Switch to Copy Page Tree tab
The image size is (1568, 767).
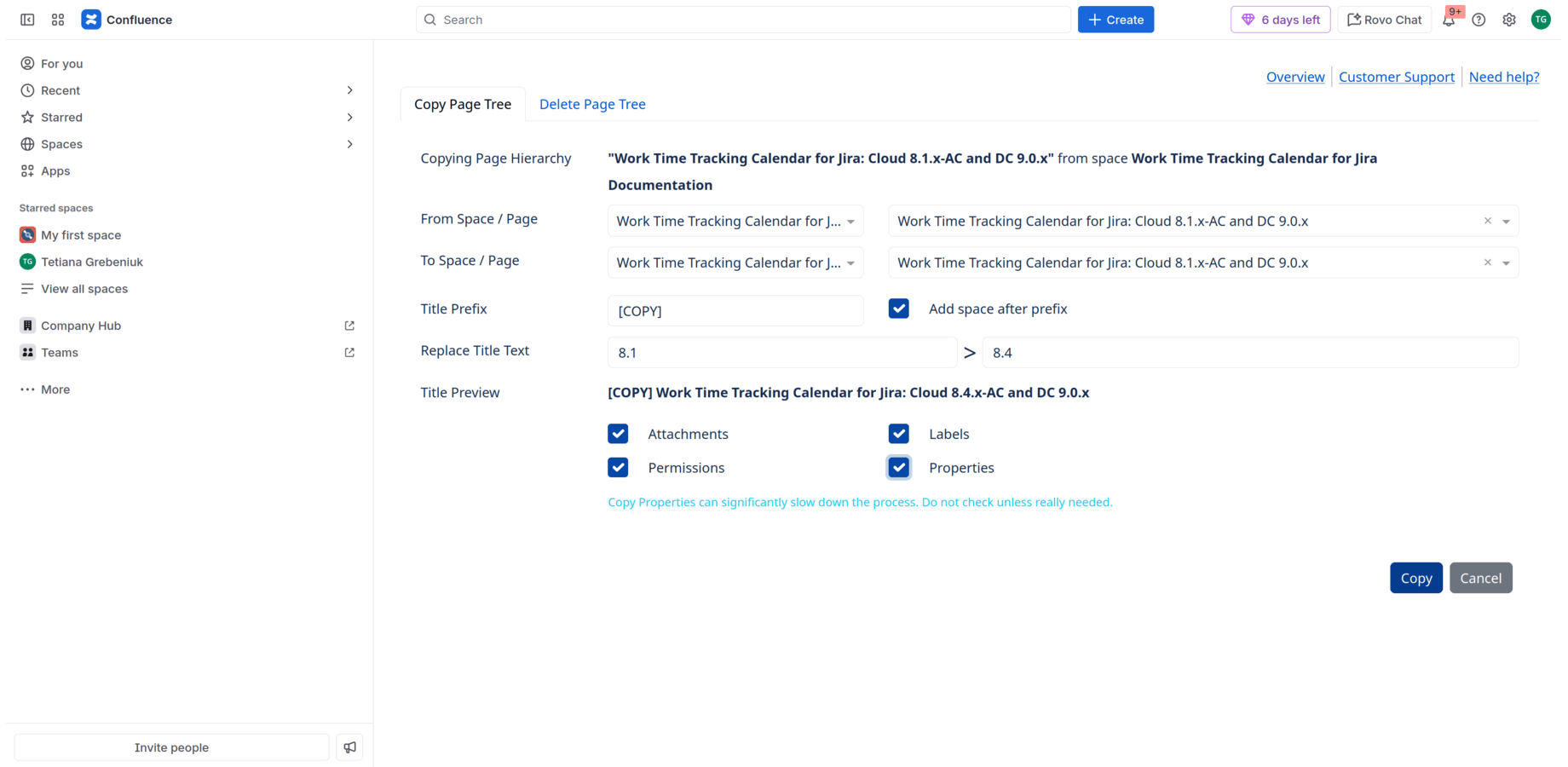point(463,104)
